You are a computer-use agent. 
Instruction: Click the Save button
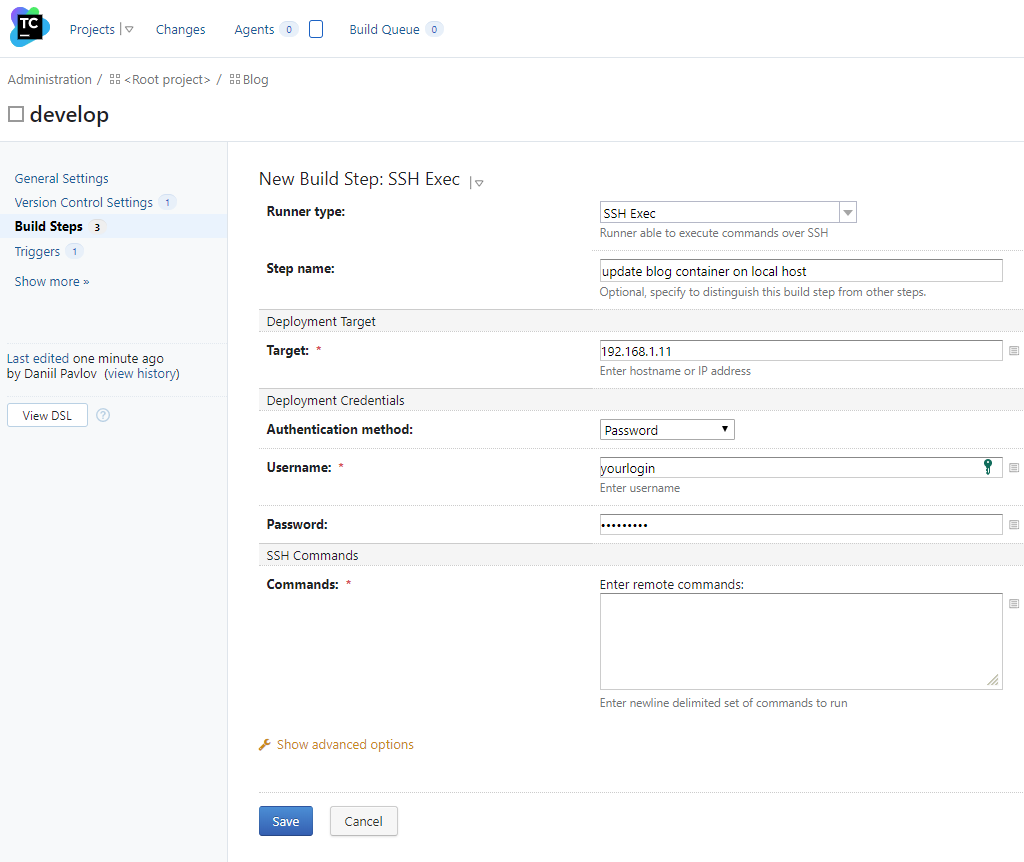tap(286, 821)
